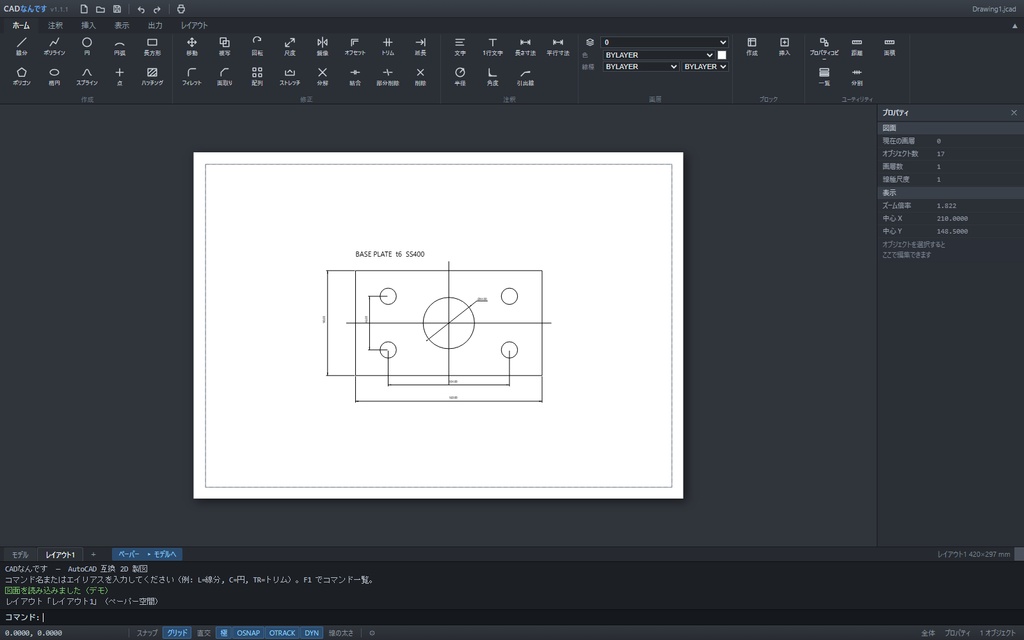The height and width of the screenshot is (640, 1024).
Task: Activate the Trim (トリム) tool
Action: coord(388,46)
